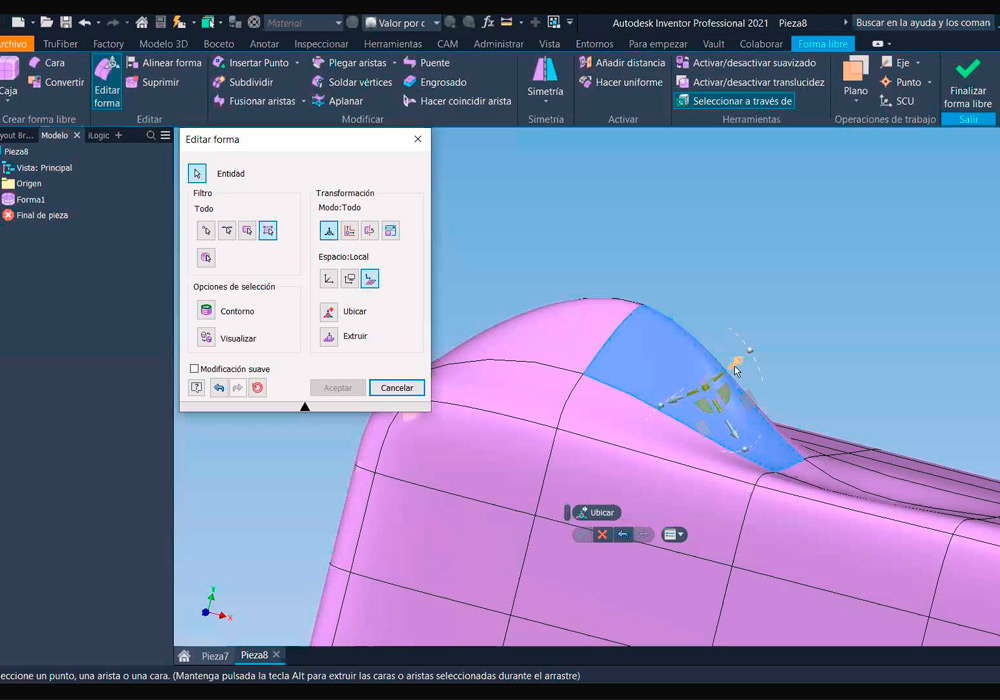Open the Material dropdown in the toolbar

pyautogui.click(x=338, y=22)
